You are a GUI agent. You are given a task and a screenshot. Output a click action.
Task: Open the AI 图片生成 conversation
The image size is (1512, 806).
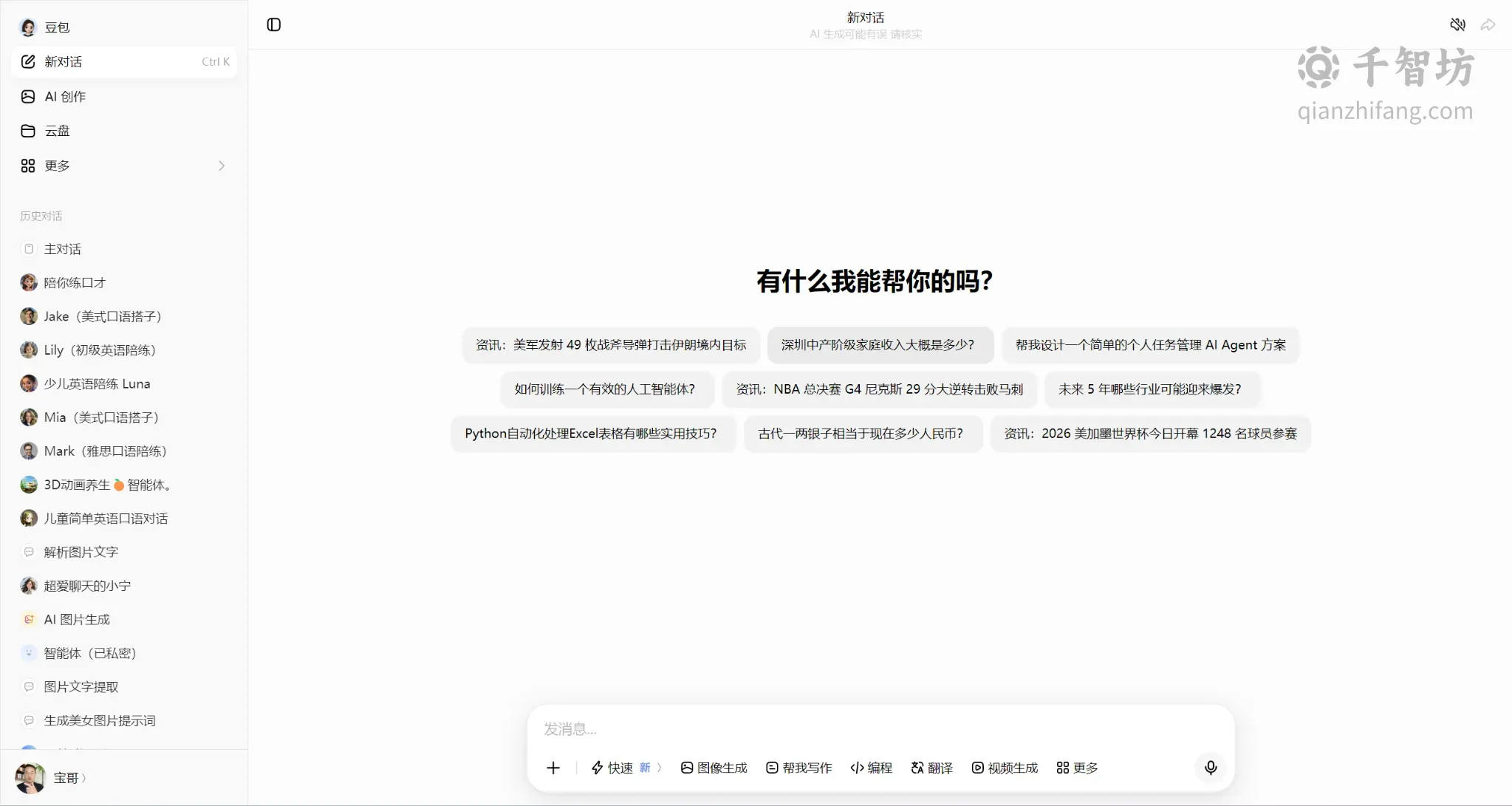pos(124,619)
